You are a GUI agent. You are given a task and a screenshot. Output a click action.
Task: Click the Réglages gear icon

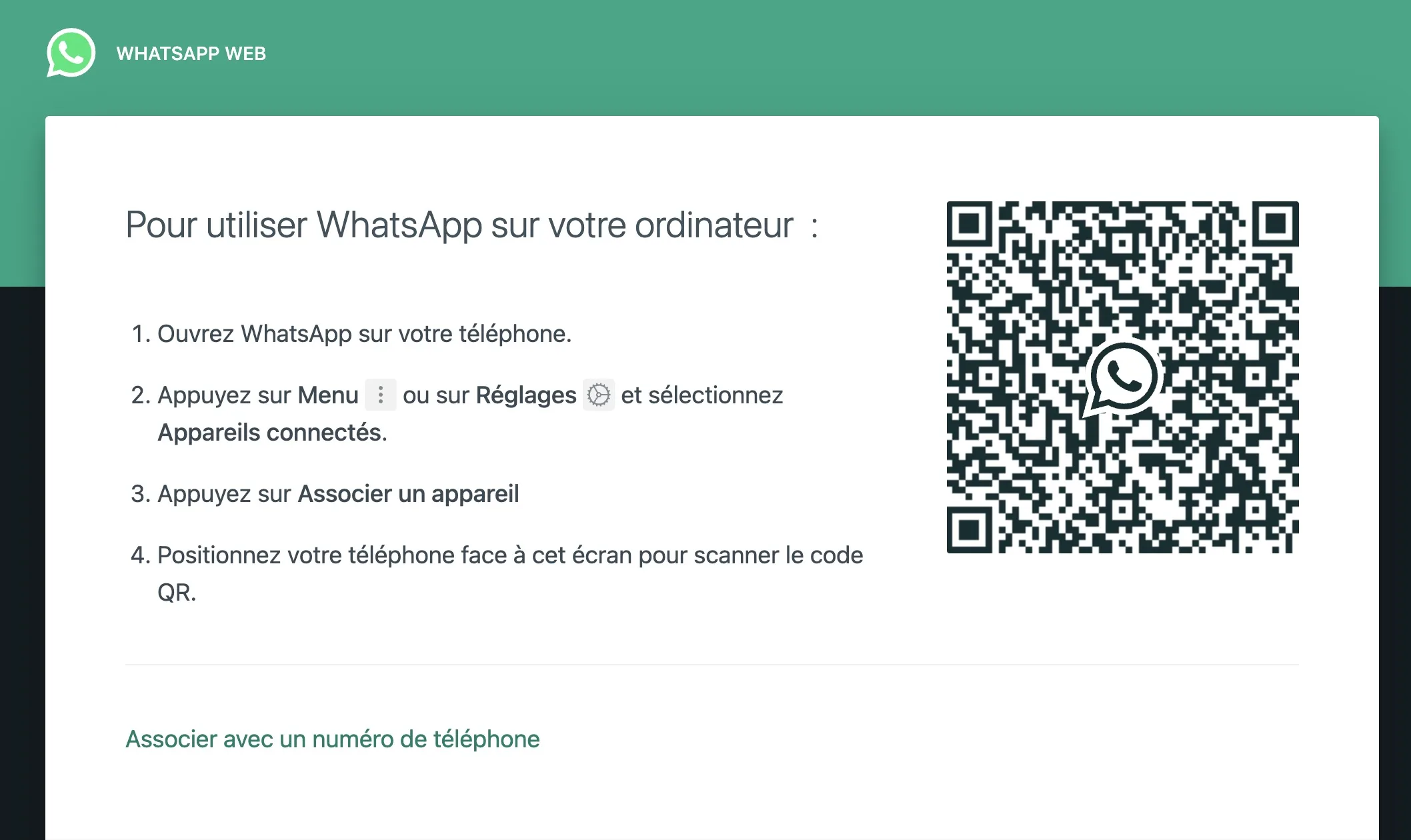599,395
